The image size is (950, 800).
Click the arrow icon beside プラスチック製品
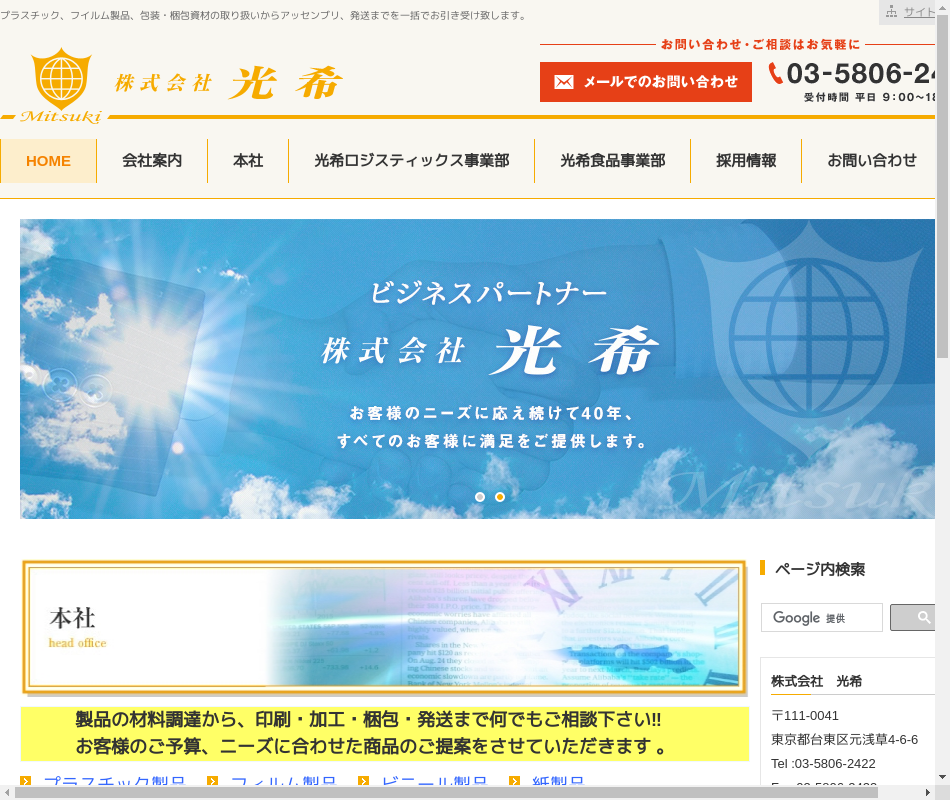(27, 782)
